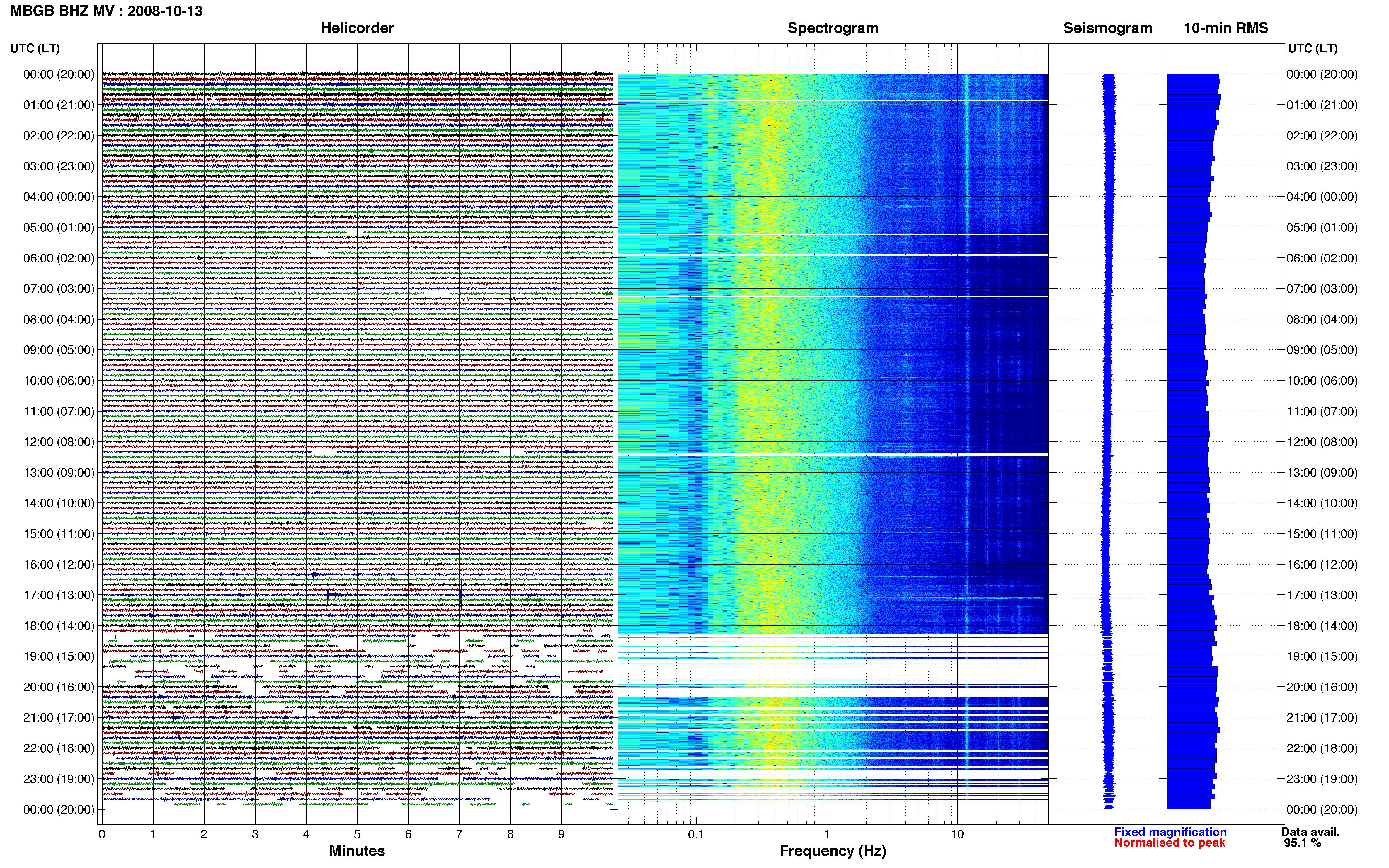Viewport: 1389px width, 868px height.
Task: Click the left 22:00 (18:00) time label
Action: tap(59, 748)
